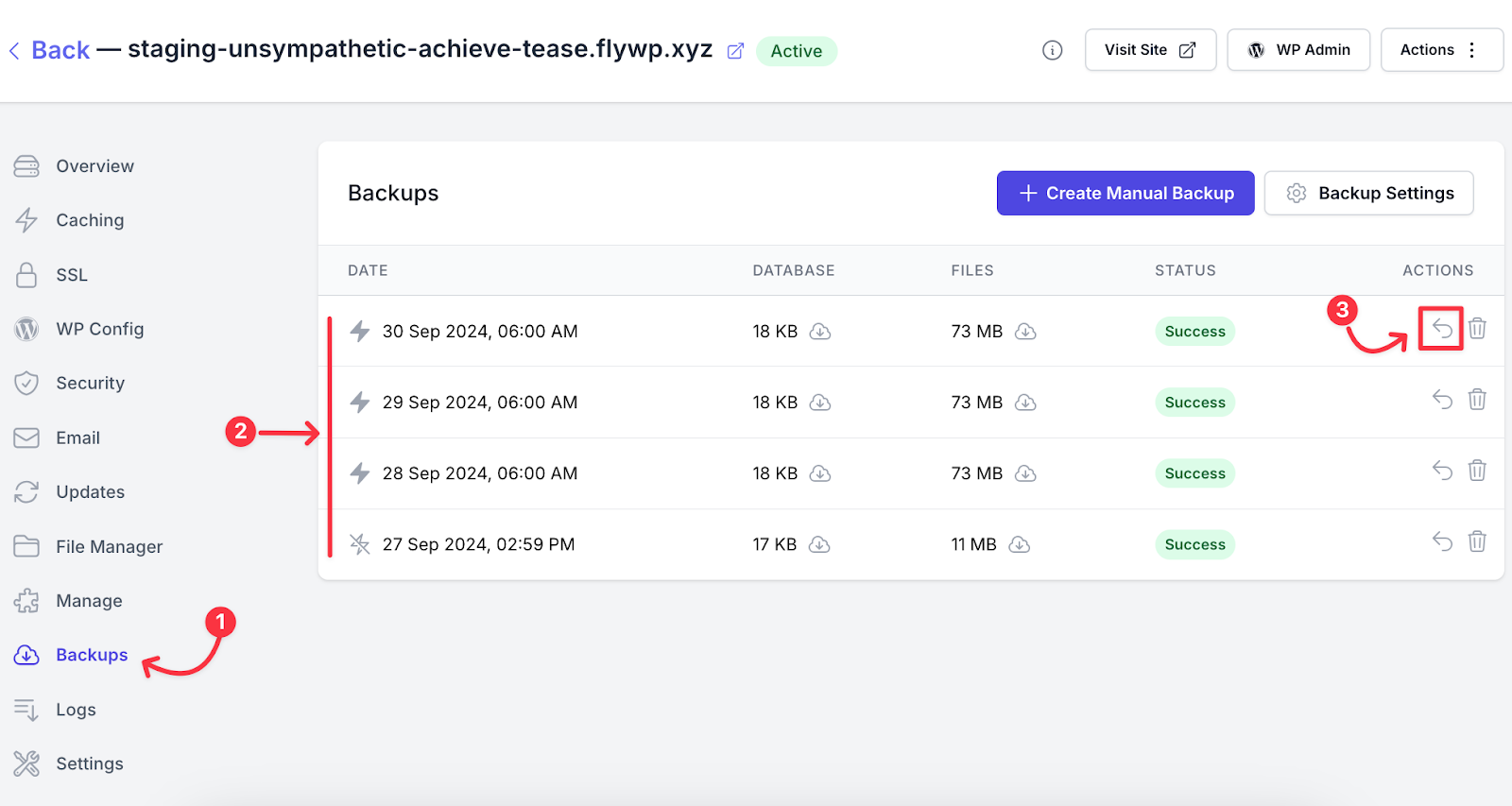Open the Overview section
This screenshot has height=806, width=1512.
(94, 166)
